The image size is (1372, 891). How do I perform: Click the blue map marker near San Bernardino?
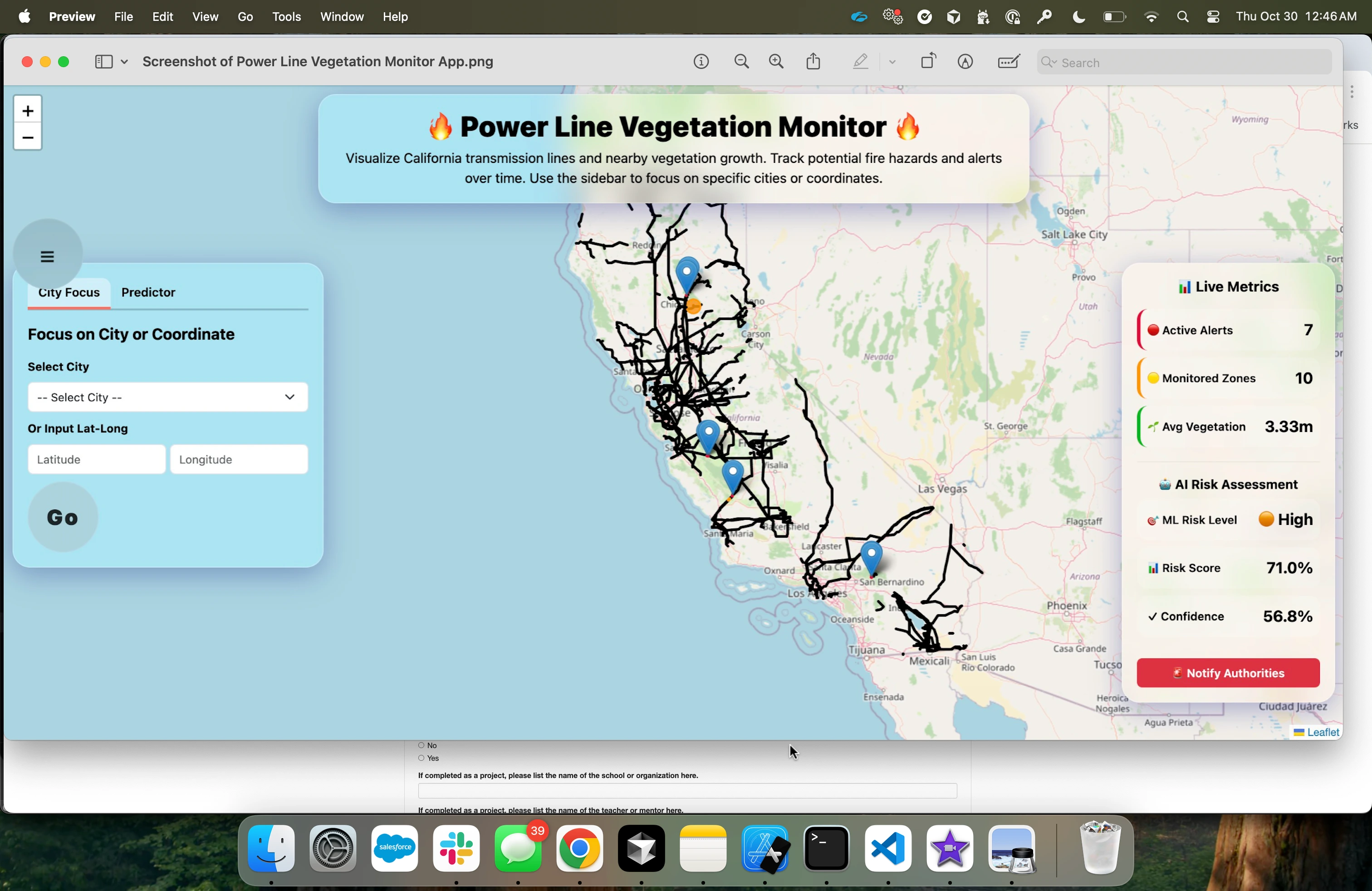pos(872,558)
